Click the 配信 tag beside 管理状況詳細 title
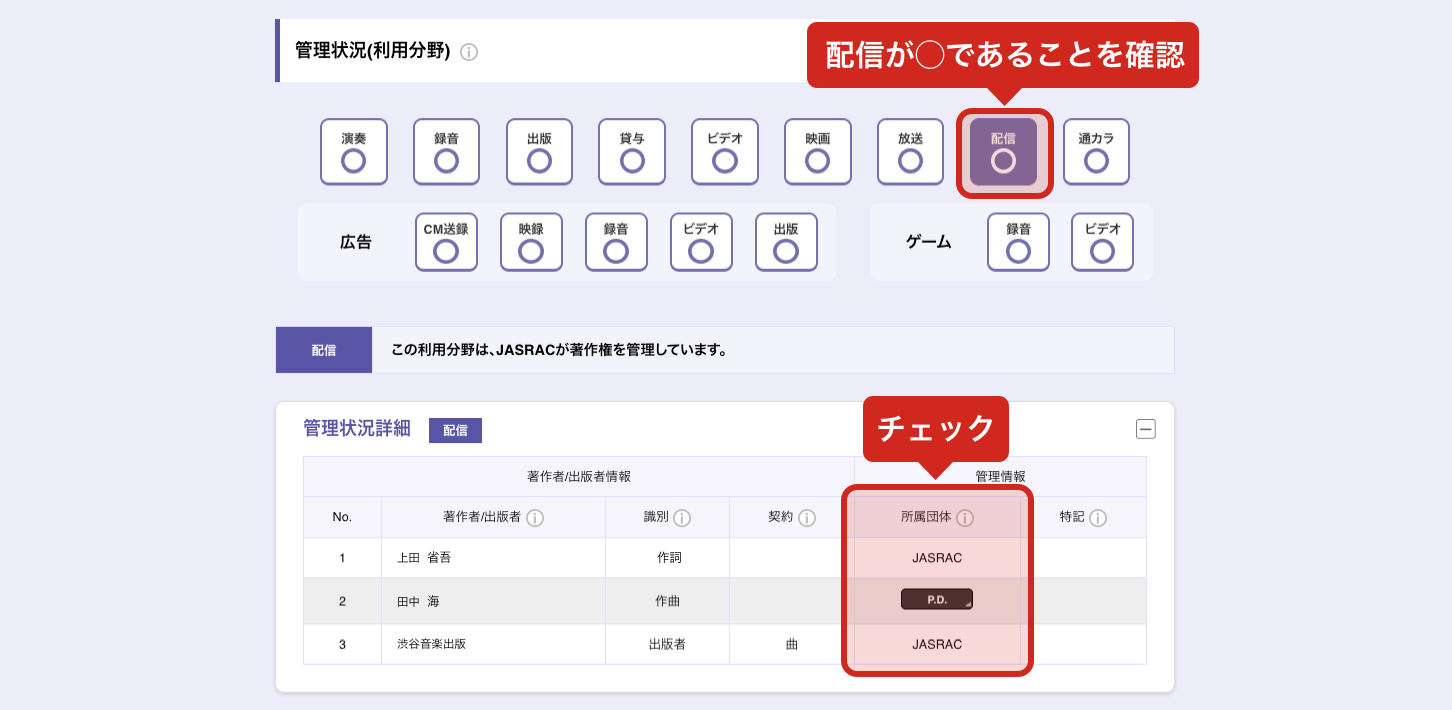 (x=455, y=431)
